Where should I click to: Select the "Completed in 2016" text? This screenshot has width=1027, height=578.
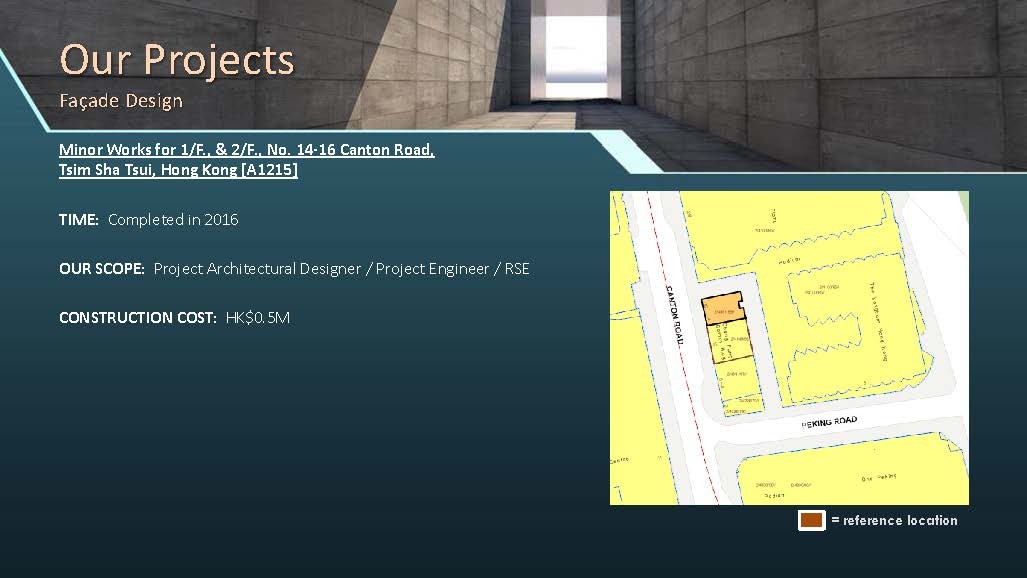pos(173,219)
